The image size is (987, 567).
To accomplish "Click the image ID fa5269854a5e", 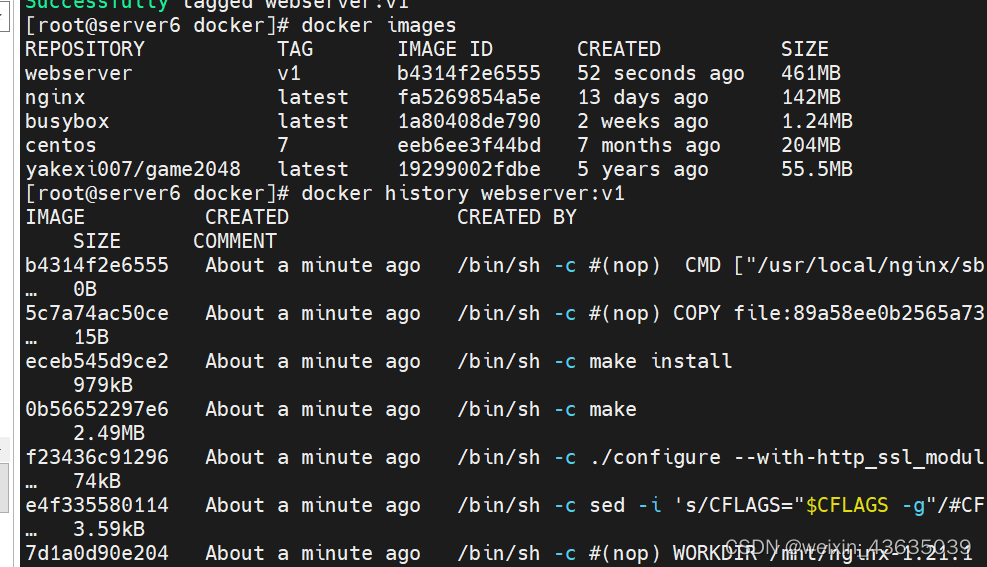I will pos(469,98).
